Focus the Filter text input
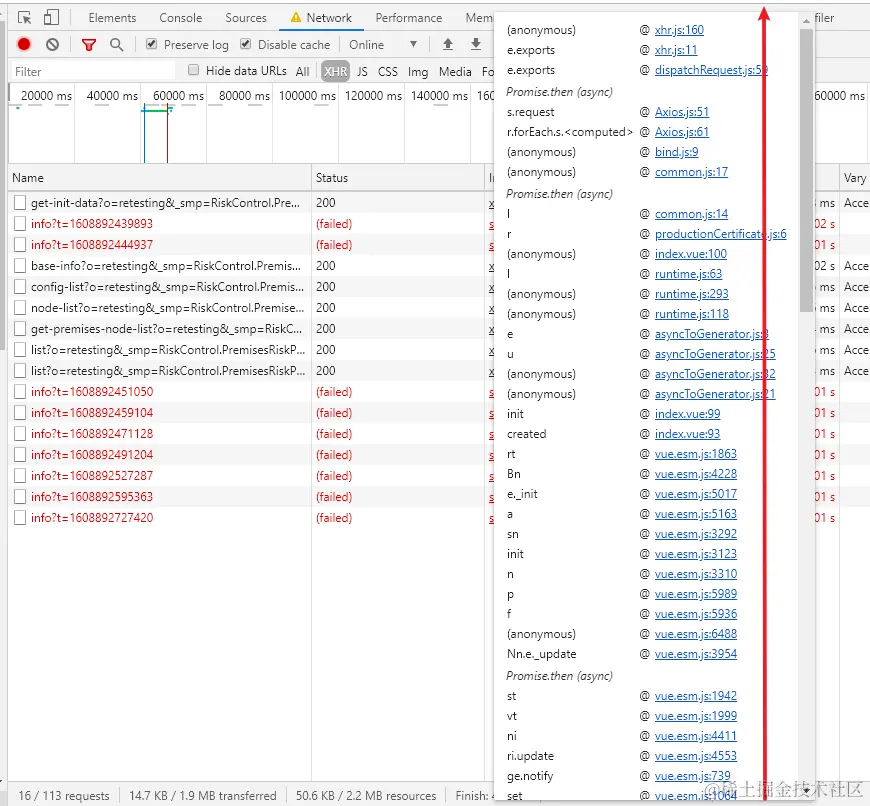The image size is (870, 806). [x=93, y=72]
